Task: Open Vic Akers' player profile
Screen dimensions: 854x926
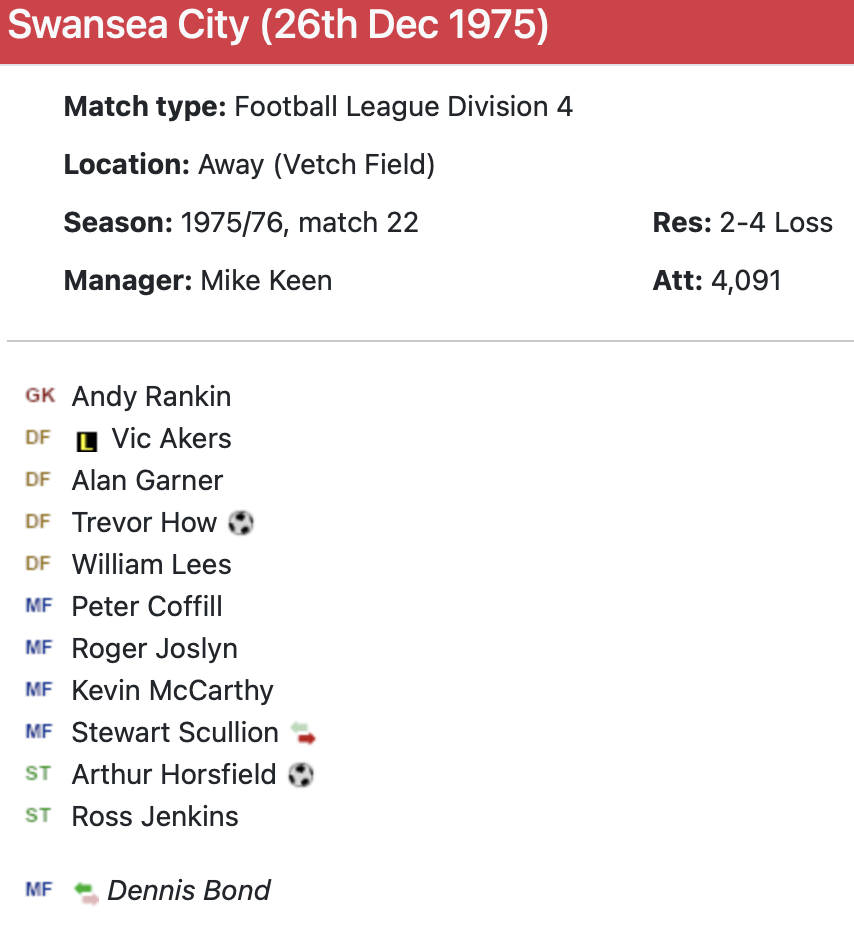Action: coord(171,439)
